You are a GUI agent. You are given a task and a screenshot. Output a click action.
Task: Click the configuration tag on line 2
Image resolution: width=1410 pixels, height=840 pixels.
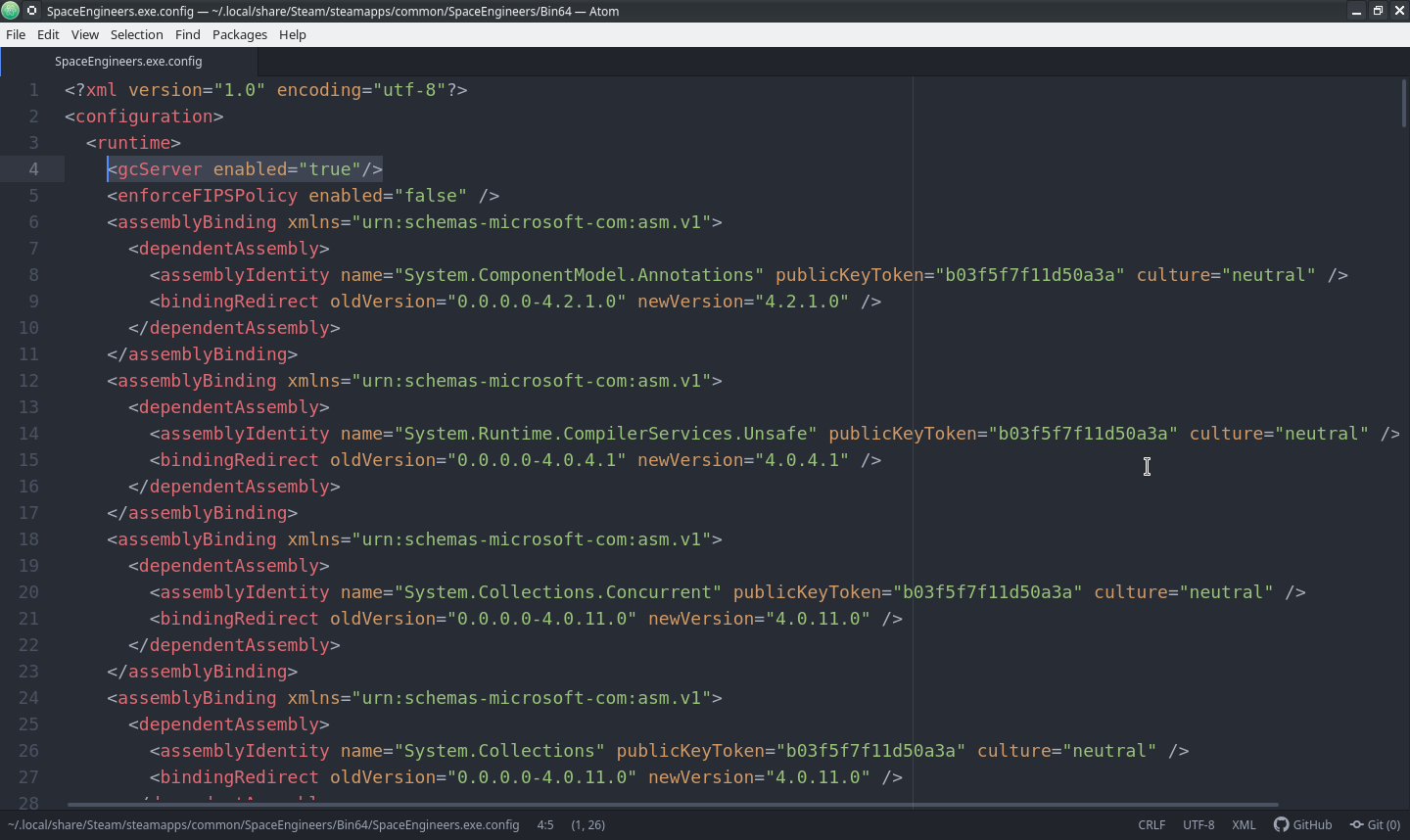click(144, 117)
